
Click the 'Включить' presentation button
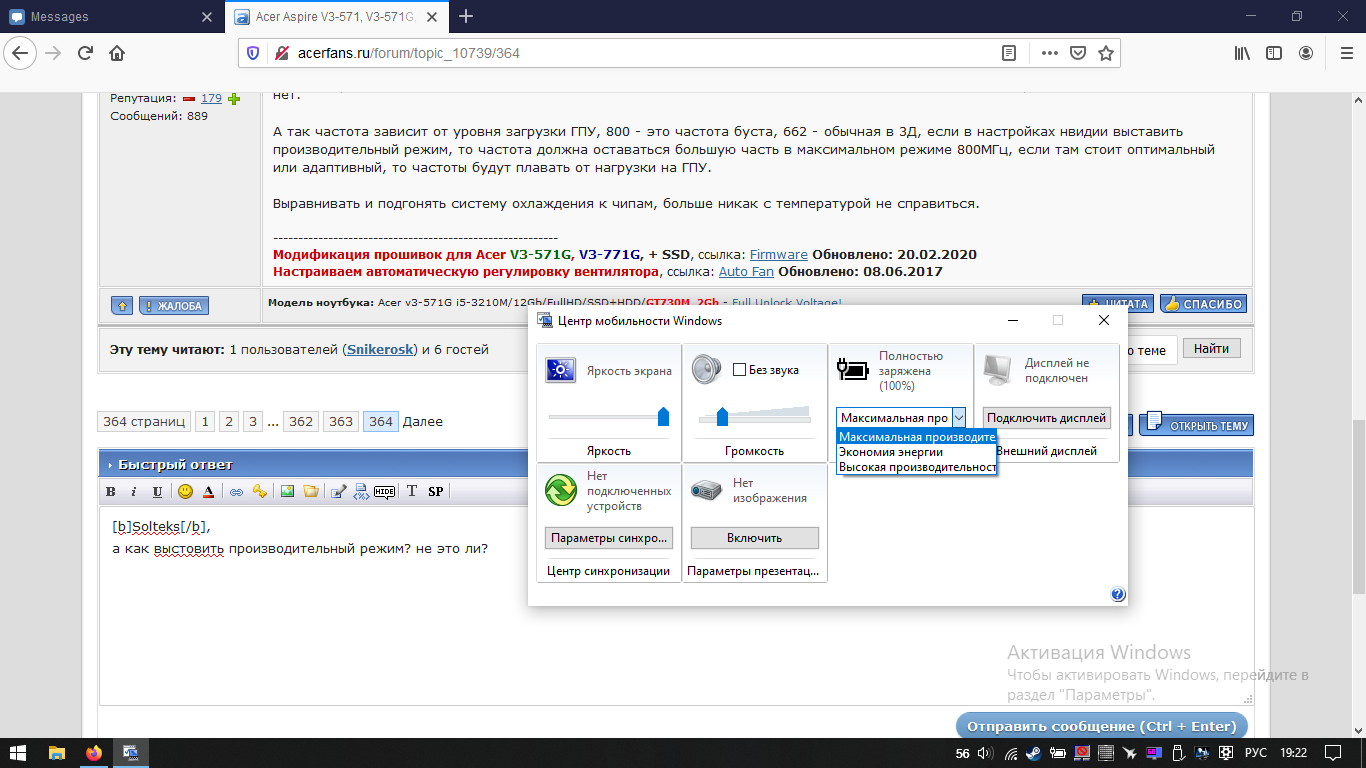click(x=755, y=538)
